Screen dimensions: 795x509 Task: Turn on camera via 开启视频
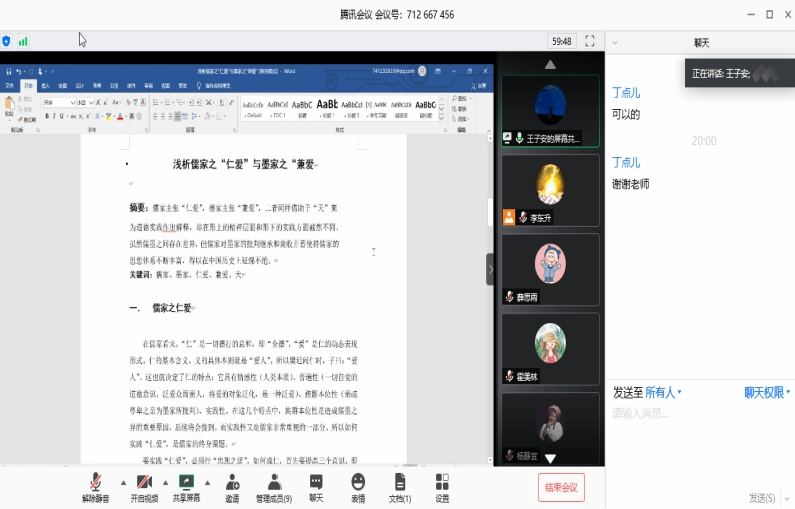tap(144, 486)
